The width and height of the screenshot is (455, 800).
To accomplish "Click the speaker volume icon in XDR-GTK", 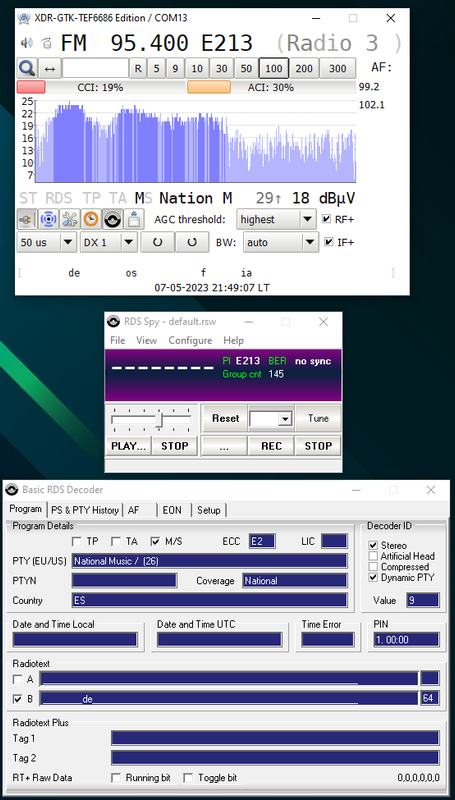I will 26,43.
